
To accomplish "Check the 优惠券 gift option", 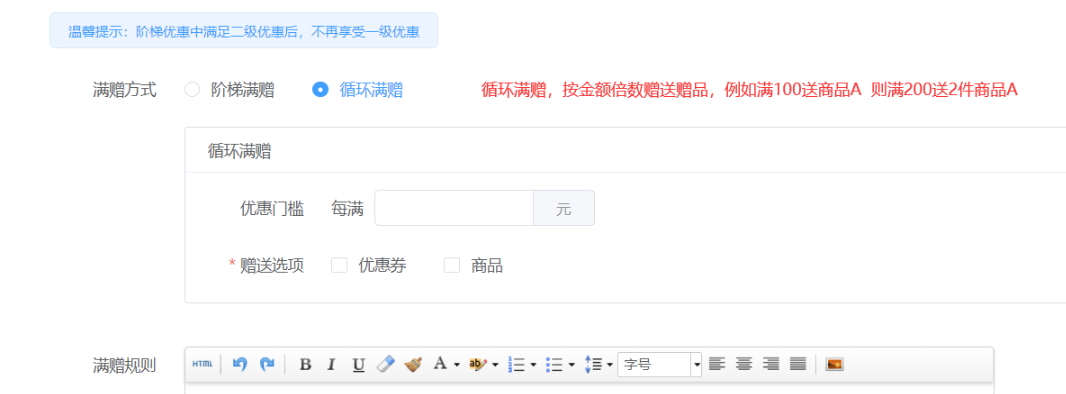I will pos(339,266).
